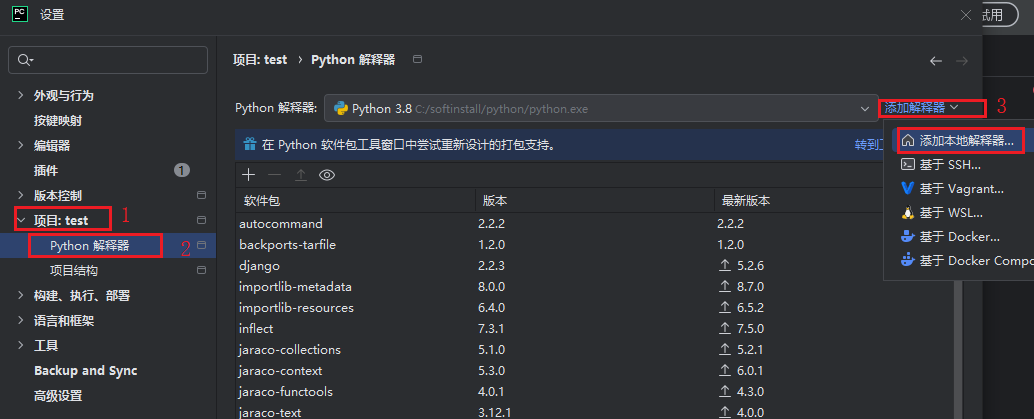
Task: Select the autocommand package row
Action: point(595,224)
